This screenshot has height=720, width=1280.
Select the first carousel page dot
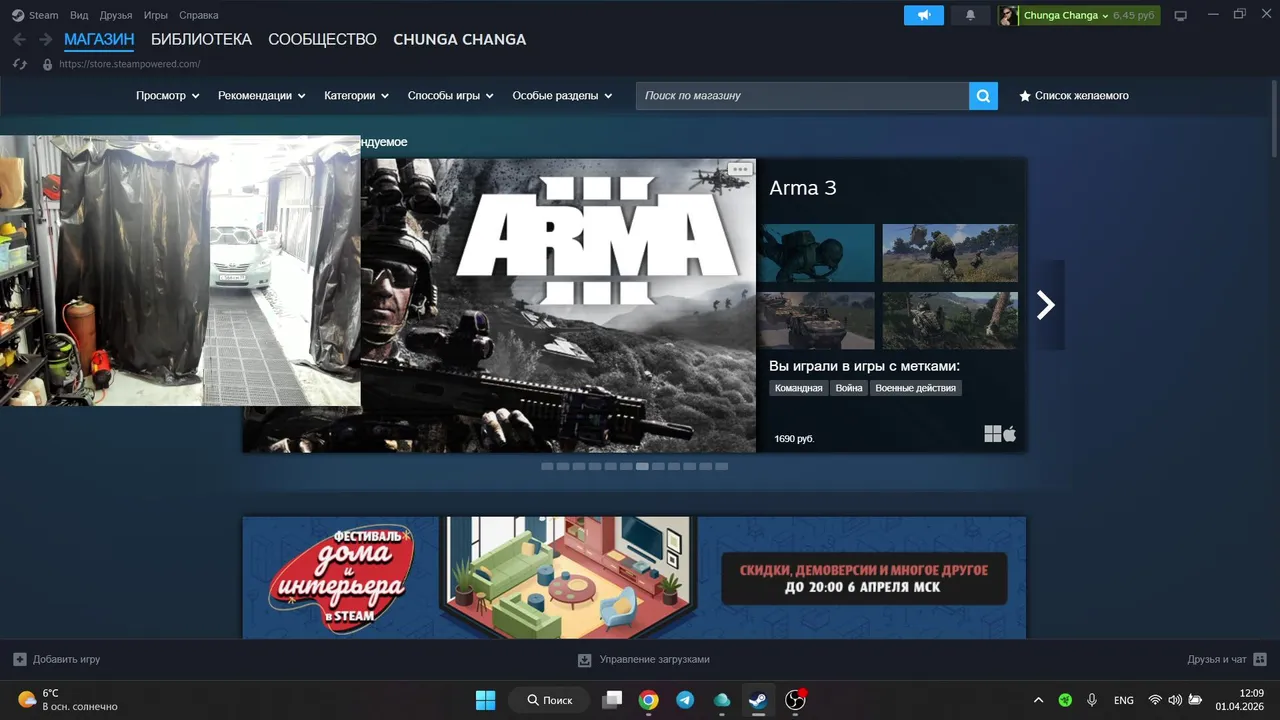547,466
